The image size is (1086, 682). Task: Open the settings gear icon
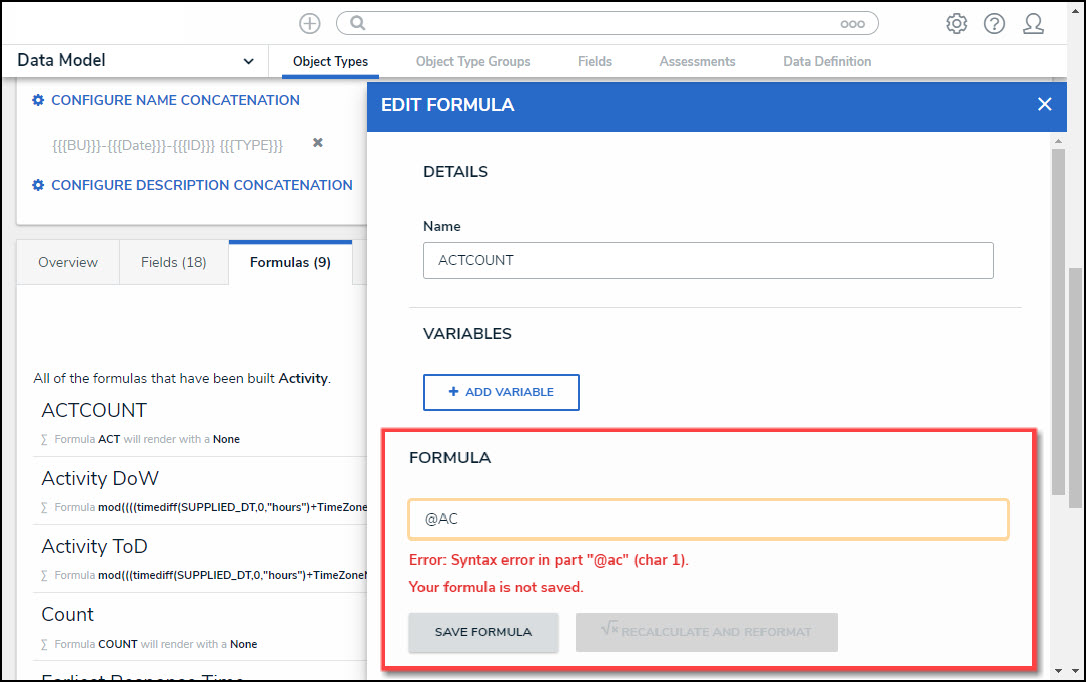[956, 23]
